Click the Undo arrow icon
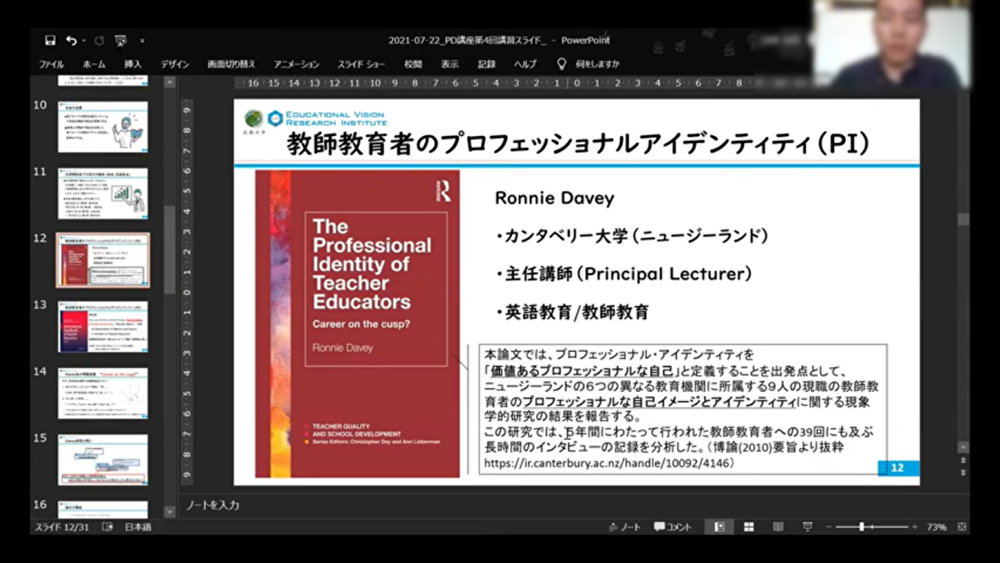Screen dimensions: 1000x563 [x=71, y=41]
